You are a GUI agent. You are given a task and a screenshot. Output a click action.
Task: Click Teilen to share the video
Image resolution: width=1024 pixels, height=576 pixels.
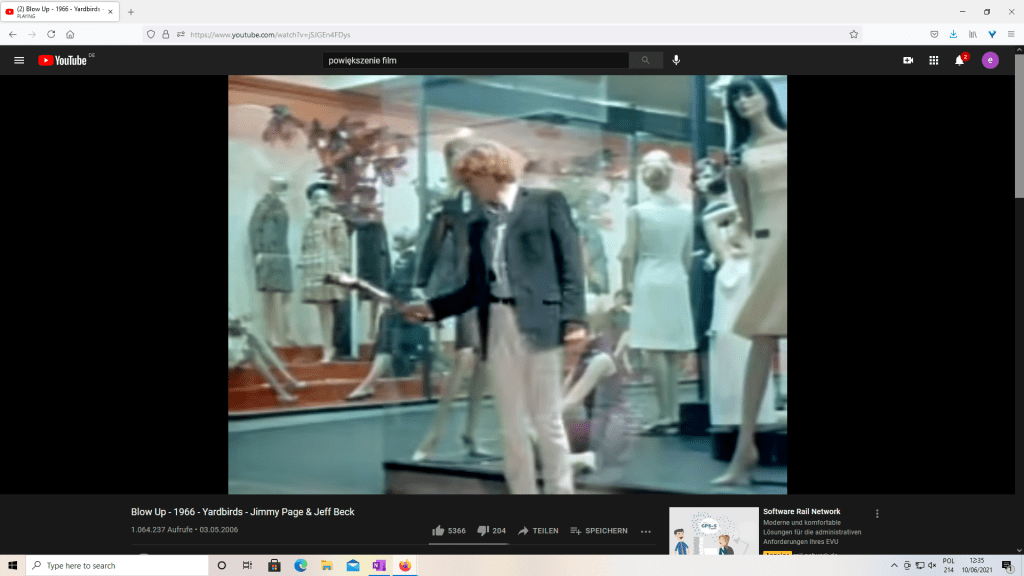click(x=538, y=530)
